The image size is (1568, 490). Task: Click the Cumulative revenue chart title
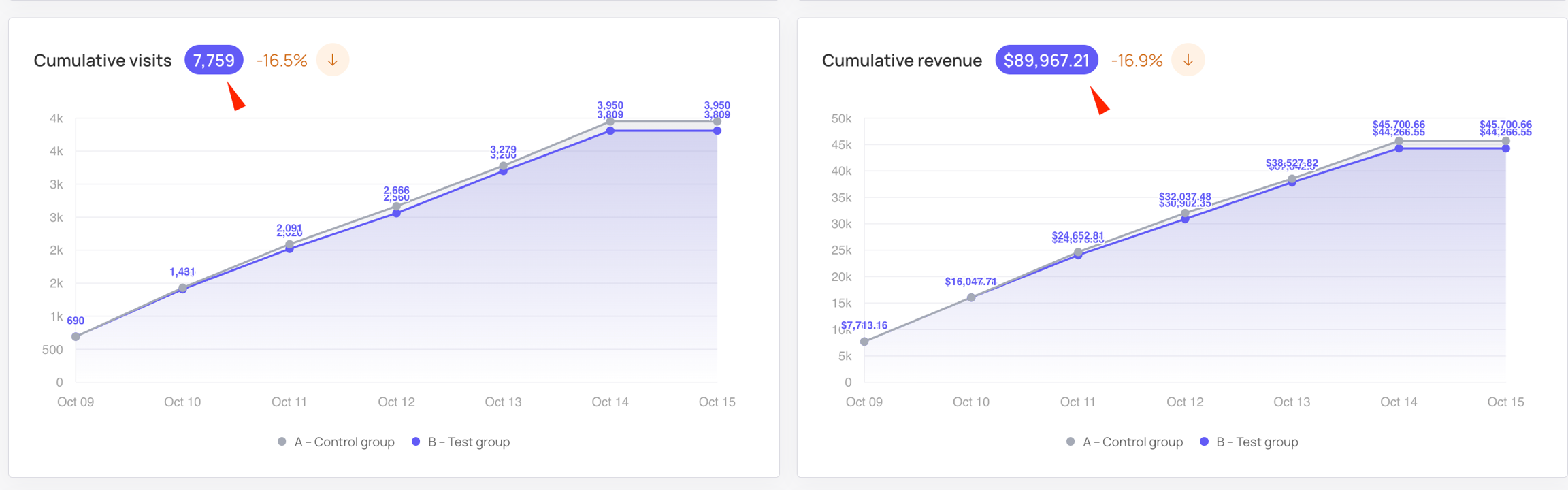[902, 60]
